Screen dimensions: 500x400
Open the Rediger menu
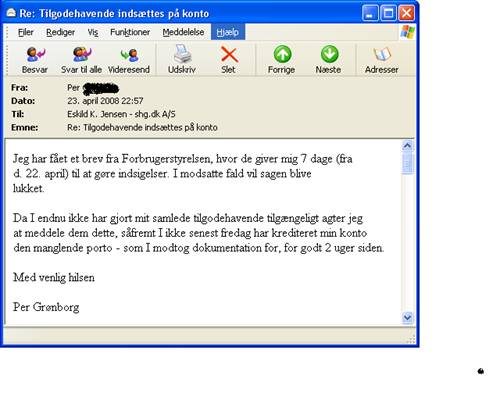(x=60, y=32)
